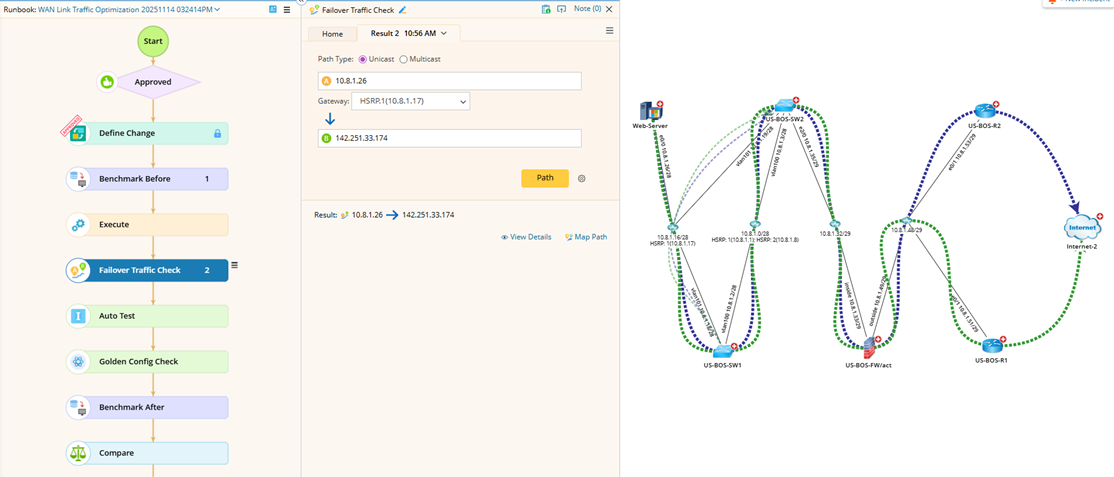This screenshot has width=1114, height=477.
Task: Click the red badge on Web-Server
Action: (x=661, y=104)
